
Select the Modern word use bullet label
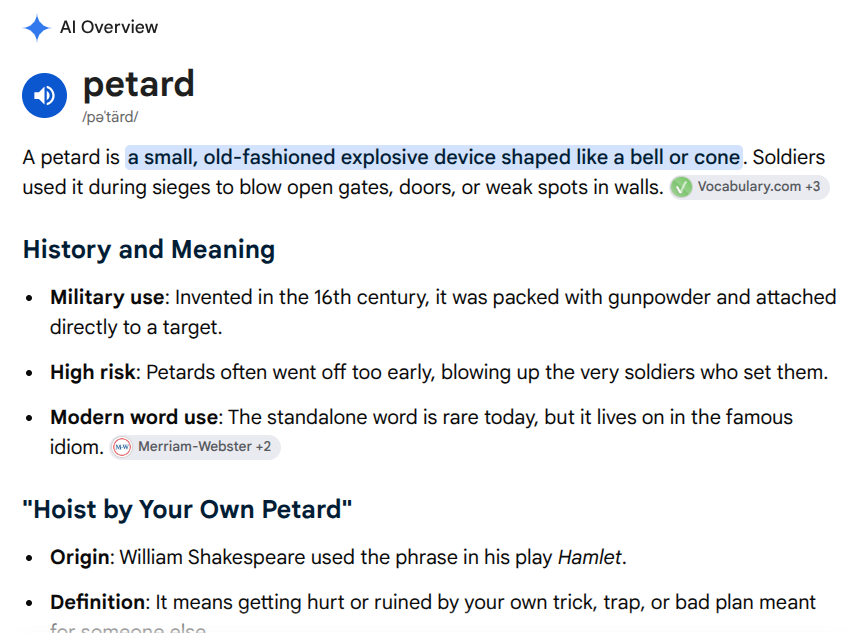(x=134, y=418)
